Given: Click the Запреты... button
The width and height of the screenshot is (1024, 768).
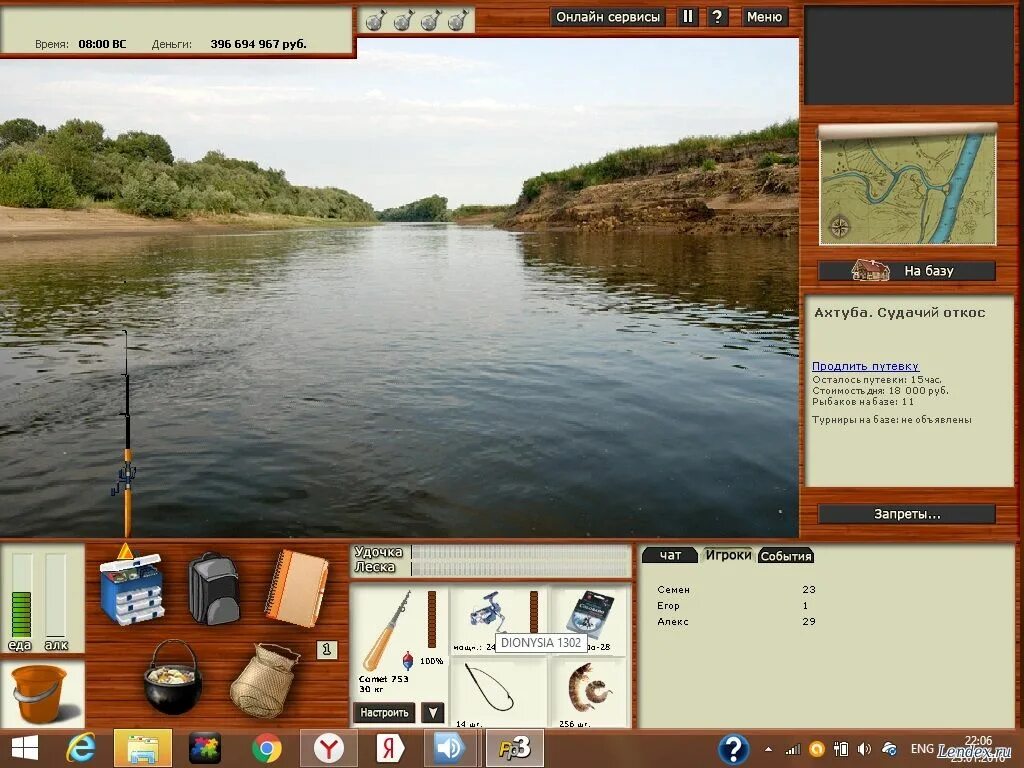Looking at the screenshot, I should [x=906, y=514].
